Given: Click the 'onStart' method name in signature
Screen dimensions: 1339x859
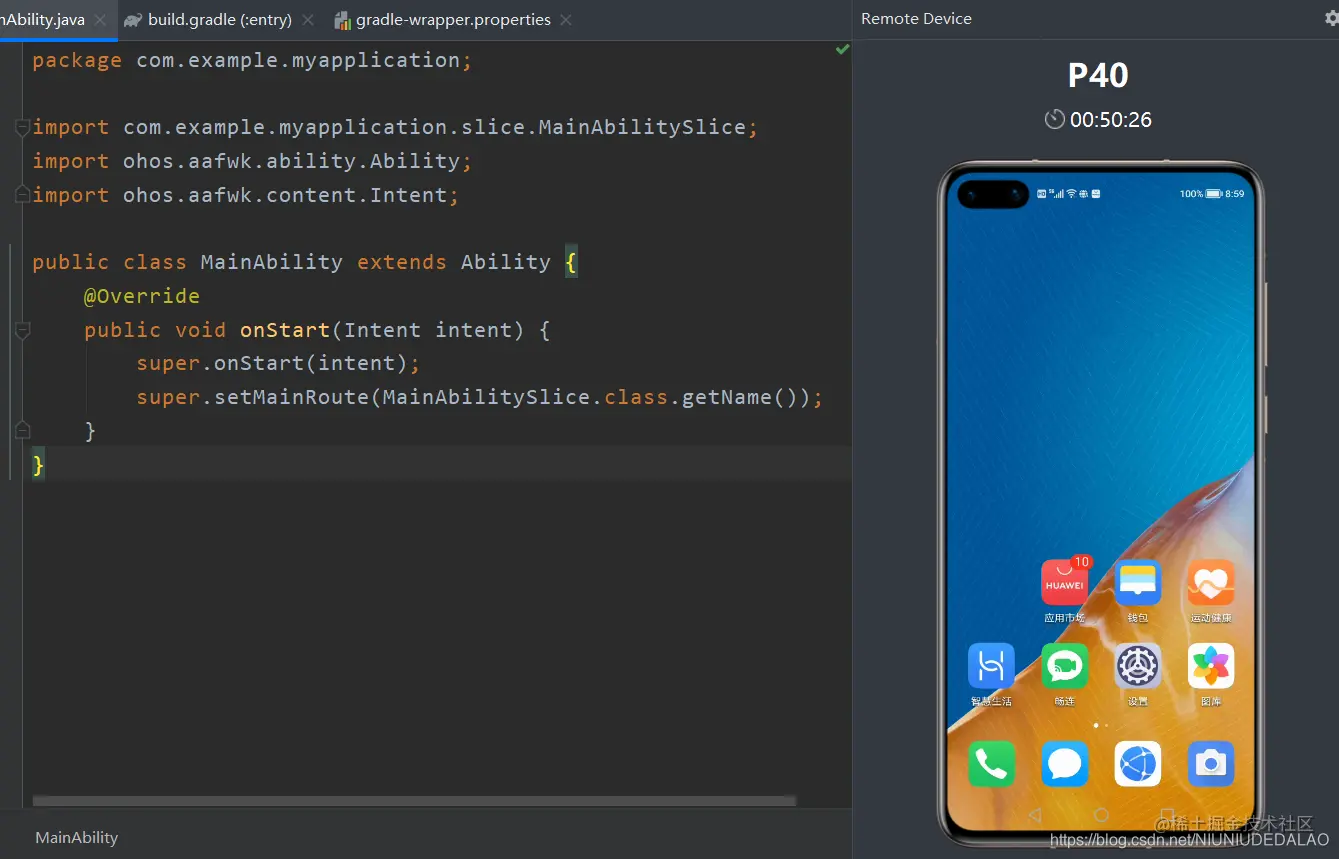Looking at the screenshot, I should point(285,329).
